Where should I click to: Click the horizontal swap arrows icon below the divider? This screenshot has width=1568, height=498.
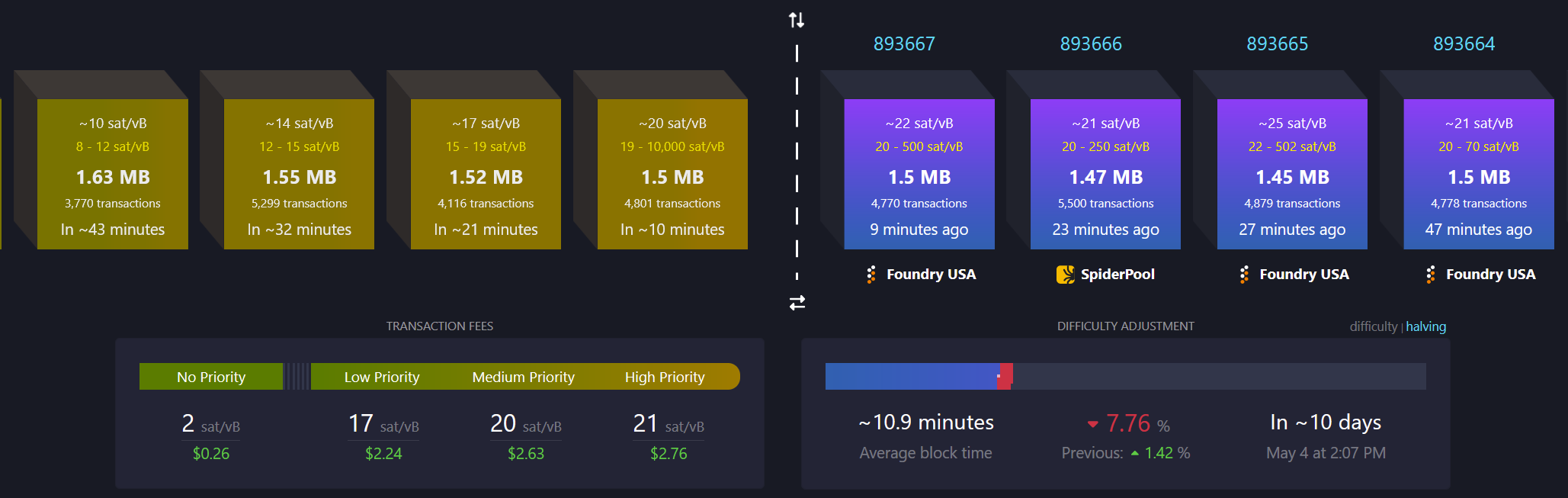coord(797,303)
